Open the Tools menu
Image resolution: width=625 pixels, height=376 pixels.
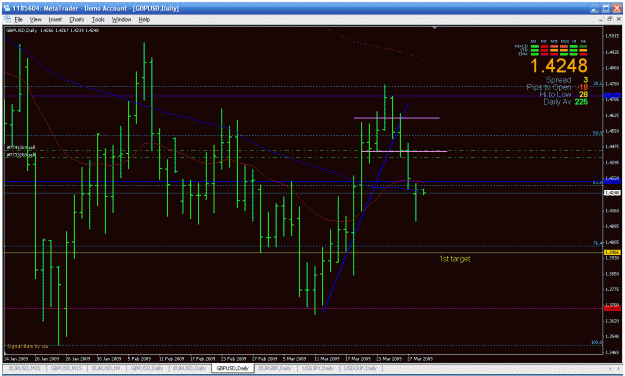[98, 19]
